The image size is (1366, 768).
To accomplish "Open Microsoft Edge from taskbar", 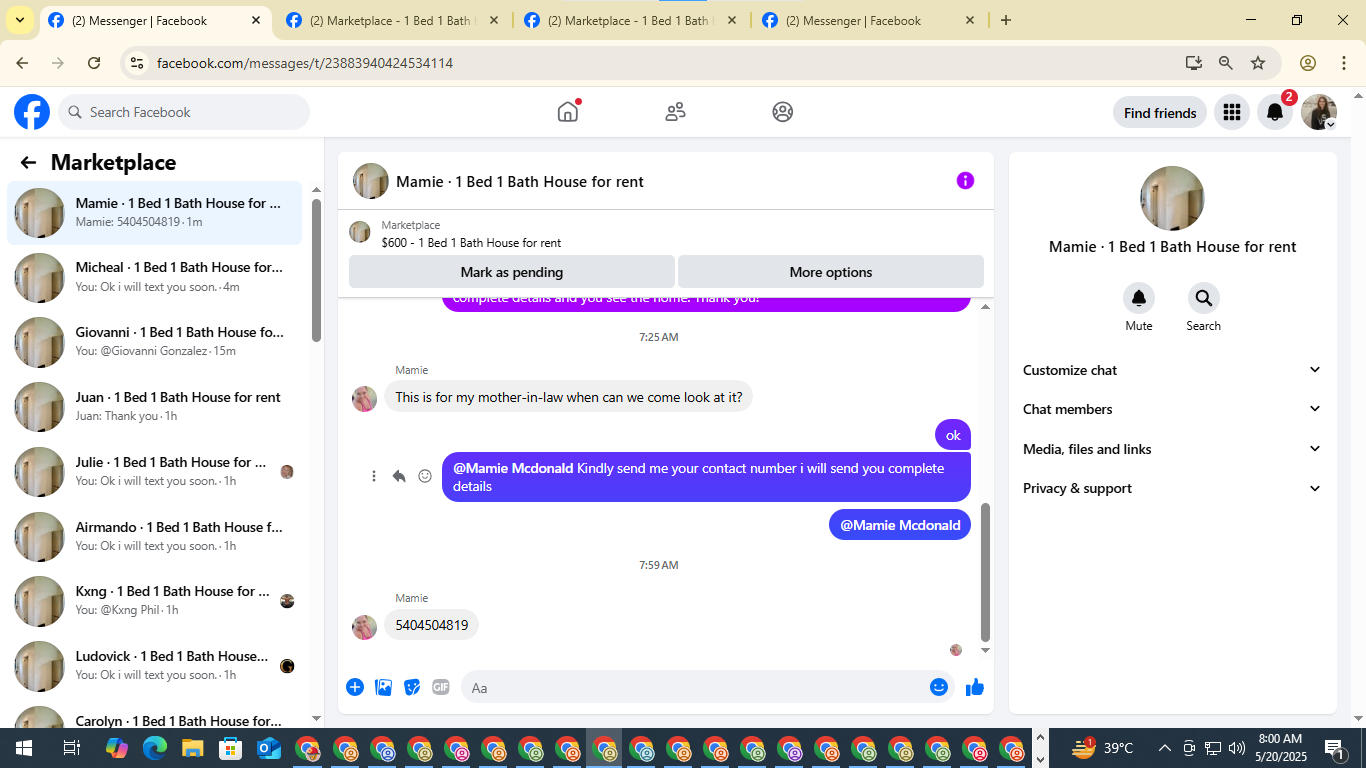I will [155, 748].
